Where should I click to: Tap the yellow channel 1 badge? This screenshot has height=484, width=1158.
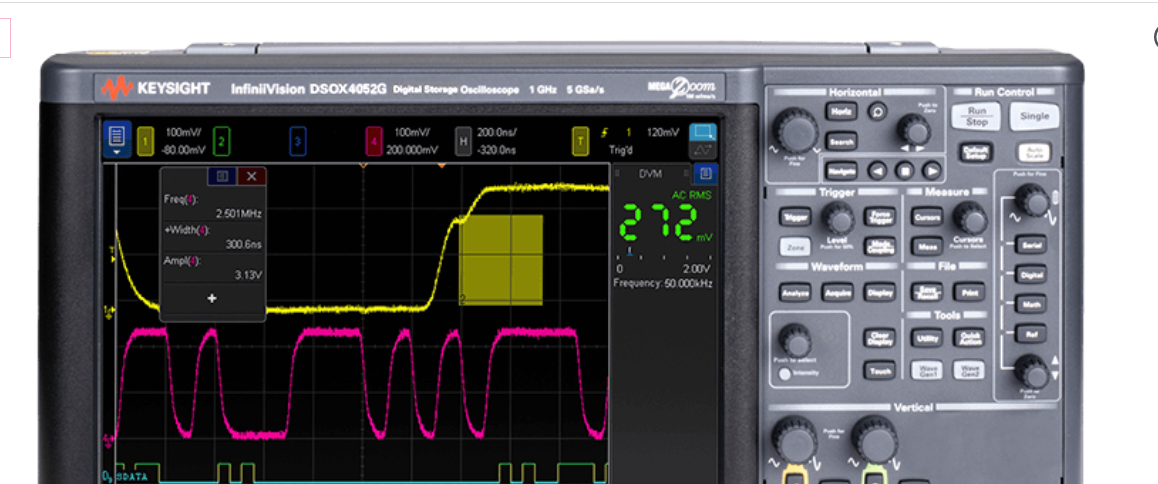click(x=145, y=141)
